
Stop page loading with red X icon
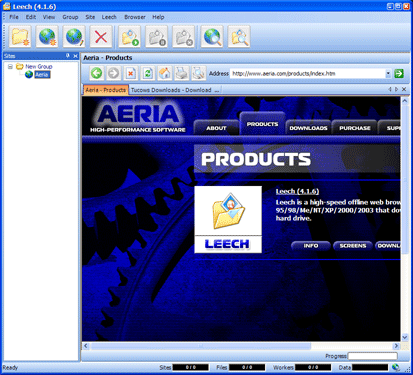(x=131, y=73)
